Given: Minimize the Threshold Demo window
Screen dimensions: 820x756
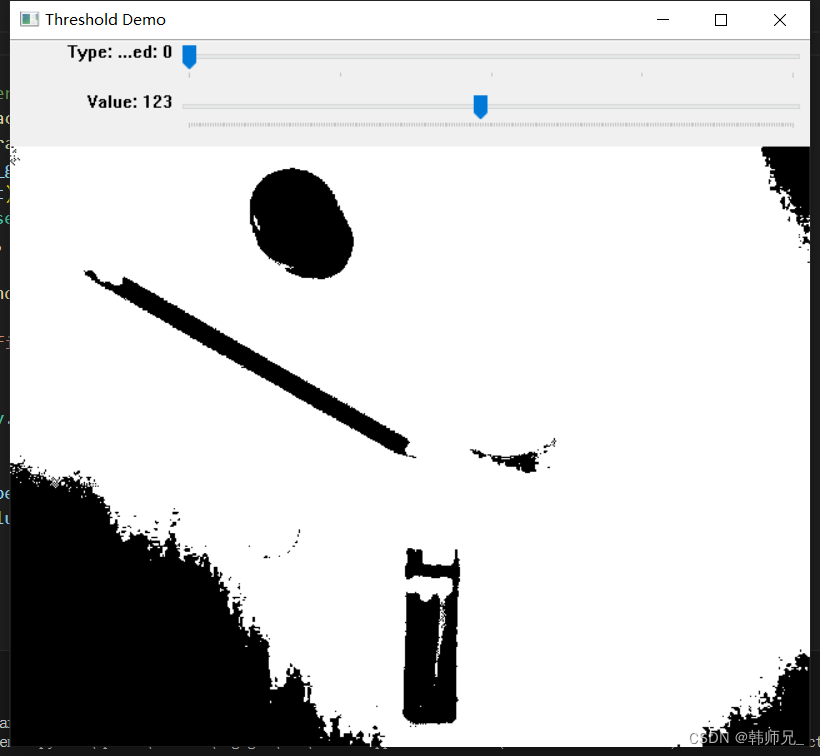Looking at the screenshot, I should [663, 19].
